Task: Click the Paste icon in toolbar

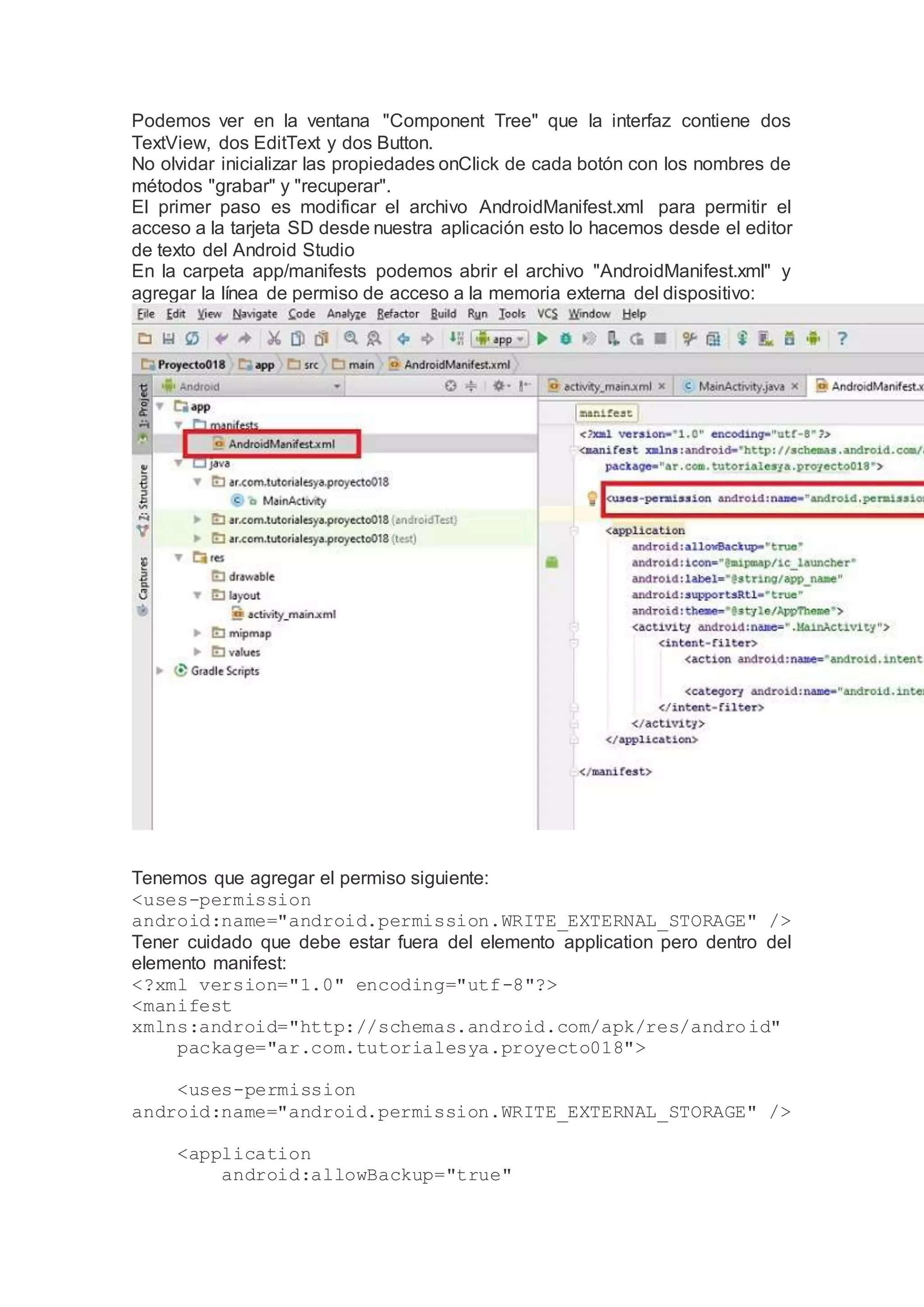Action: tap(322, 339)
